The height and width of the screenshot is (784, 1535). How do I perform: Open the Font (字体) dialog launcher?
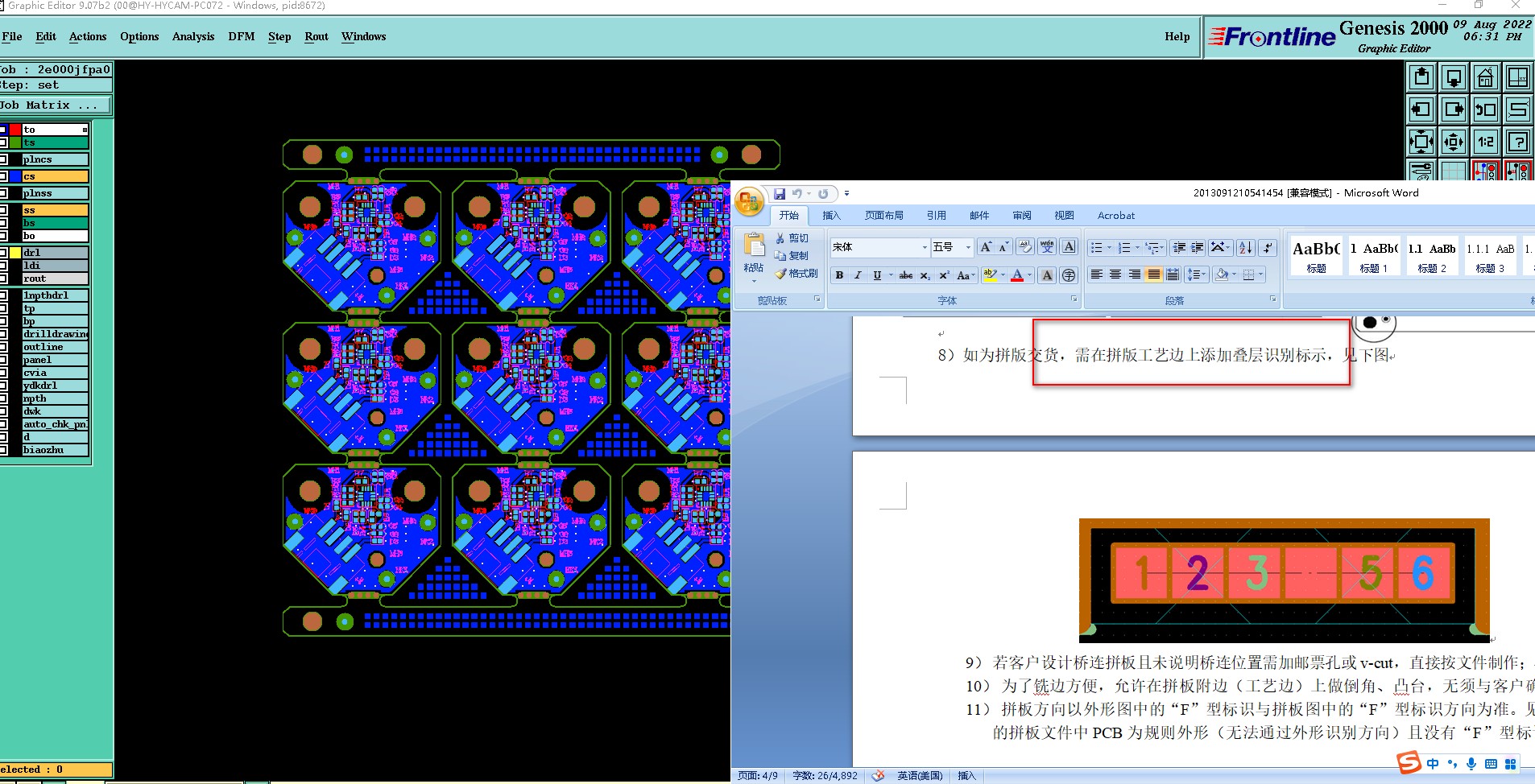pos(1074,299)
